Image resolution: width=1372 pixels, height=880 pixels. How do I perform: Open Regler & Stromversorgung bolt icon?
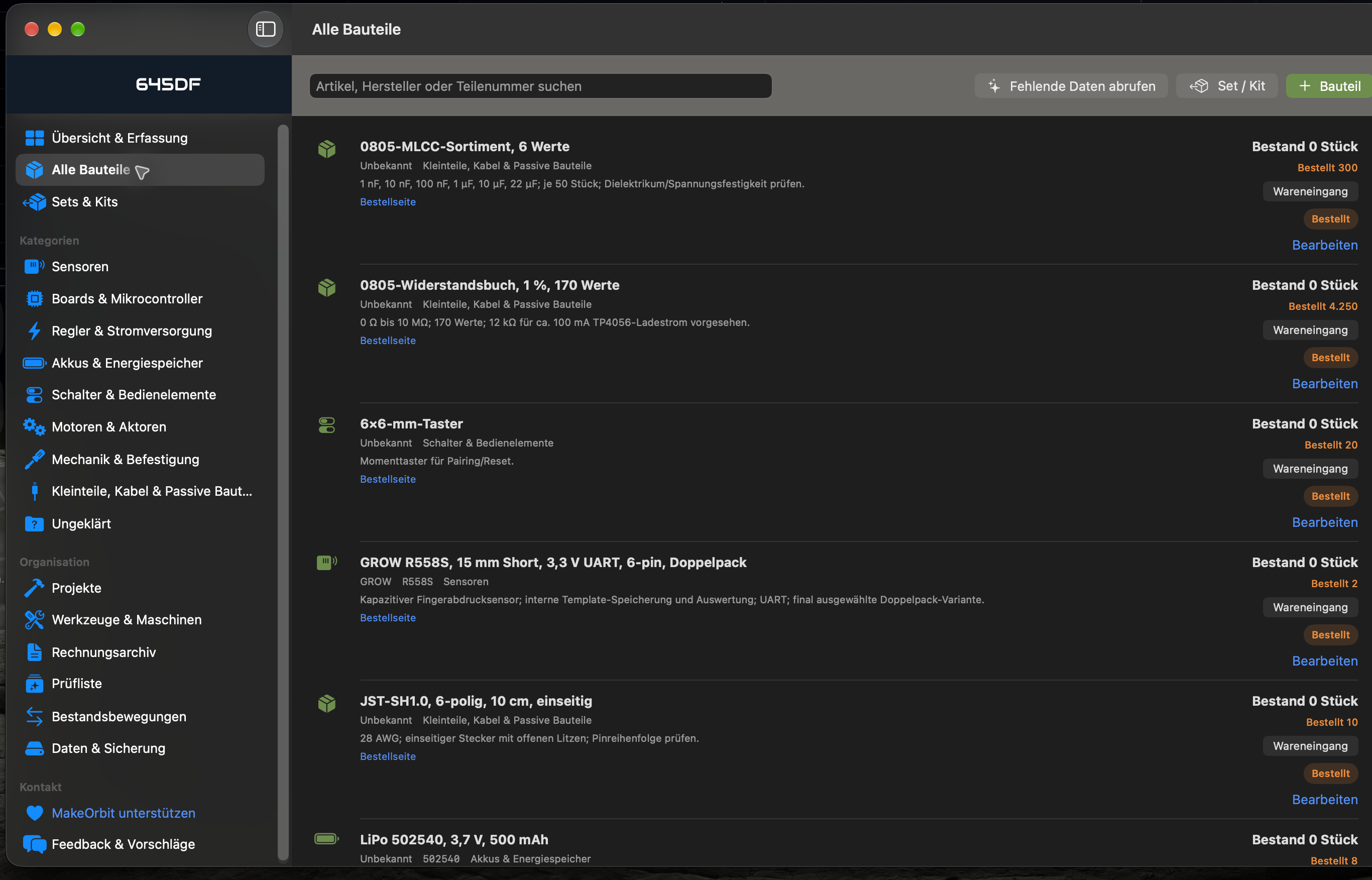[34, 331]
